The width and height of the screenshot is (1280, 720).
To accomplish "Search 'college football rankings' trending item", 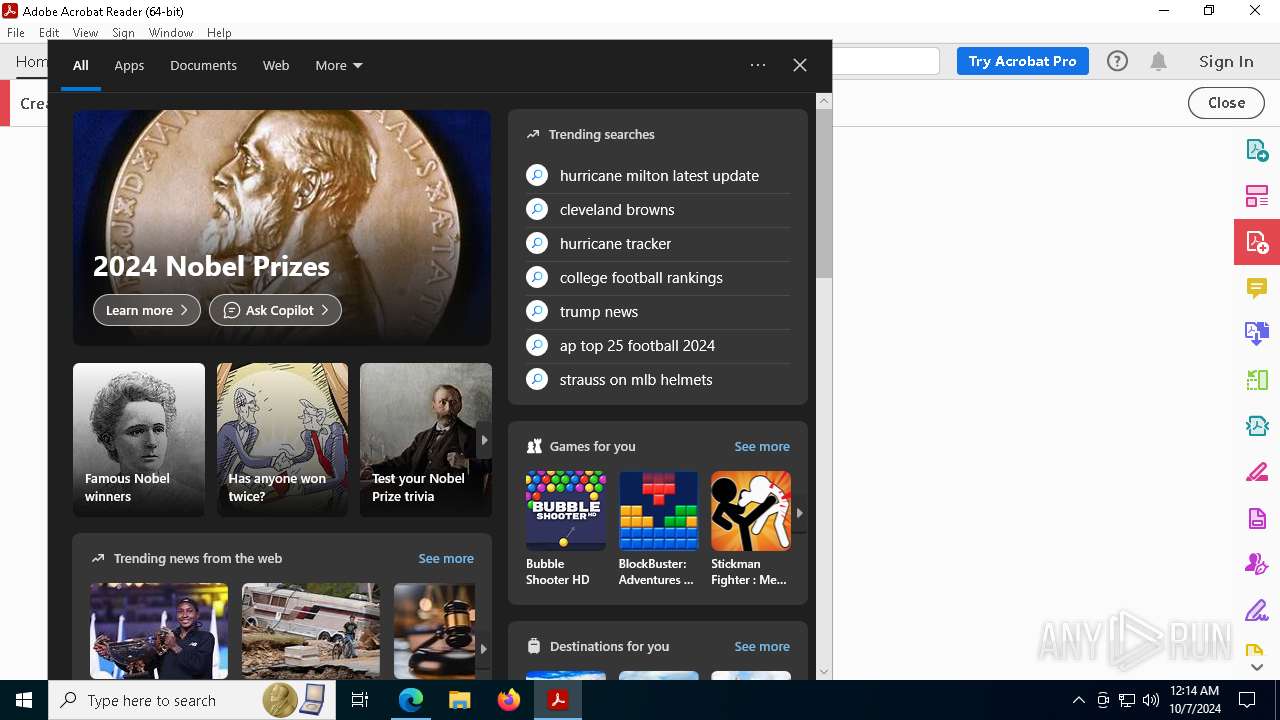I will pos(658,277).
